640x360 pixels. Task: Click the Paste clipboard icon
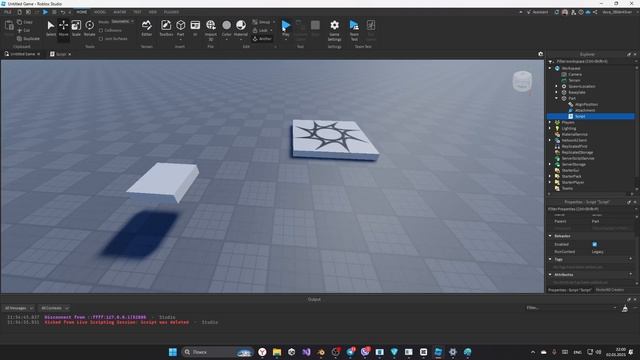pos(9,28)
